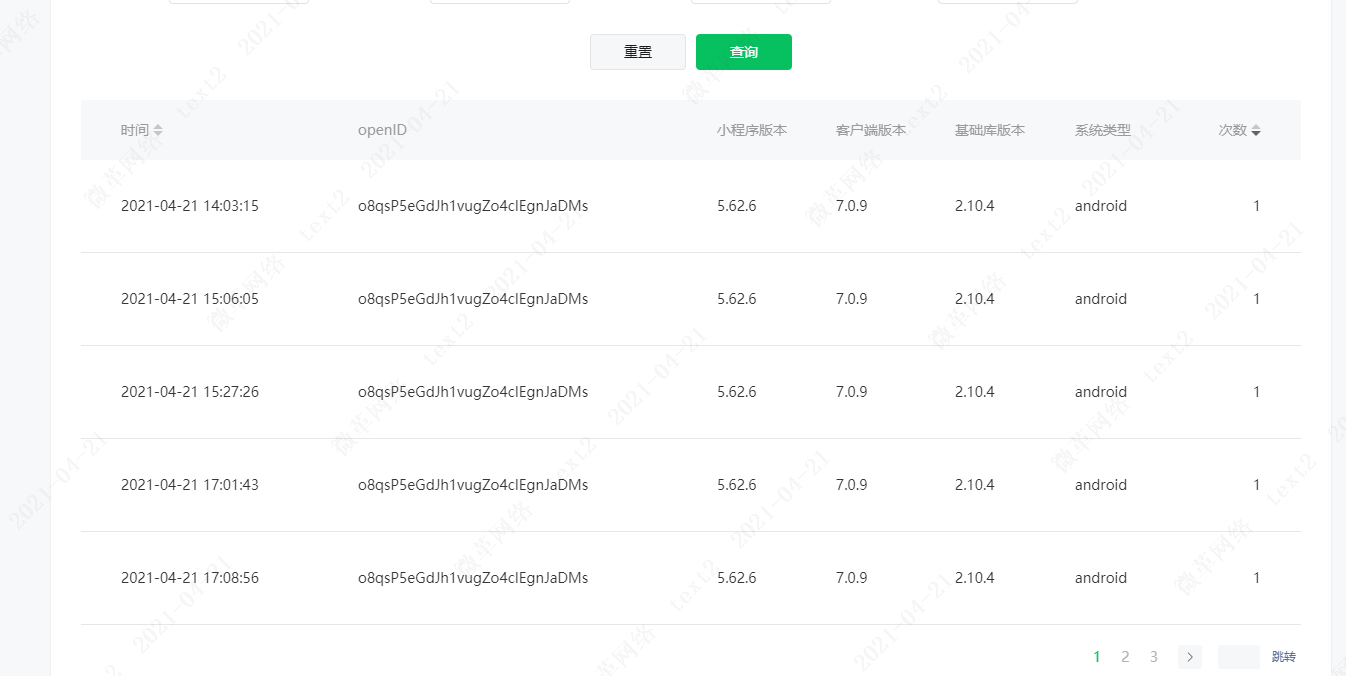Click the 系统类型 column header
Viewport: 1346px width, 676px height.
point(1103,130)
